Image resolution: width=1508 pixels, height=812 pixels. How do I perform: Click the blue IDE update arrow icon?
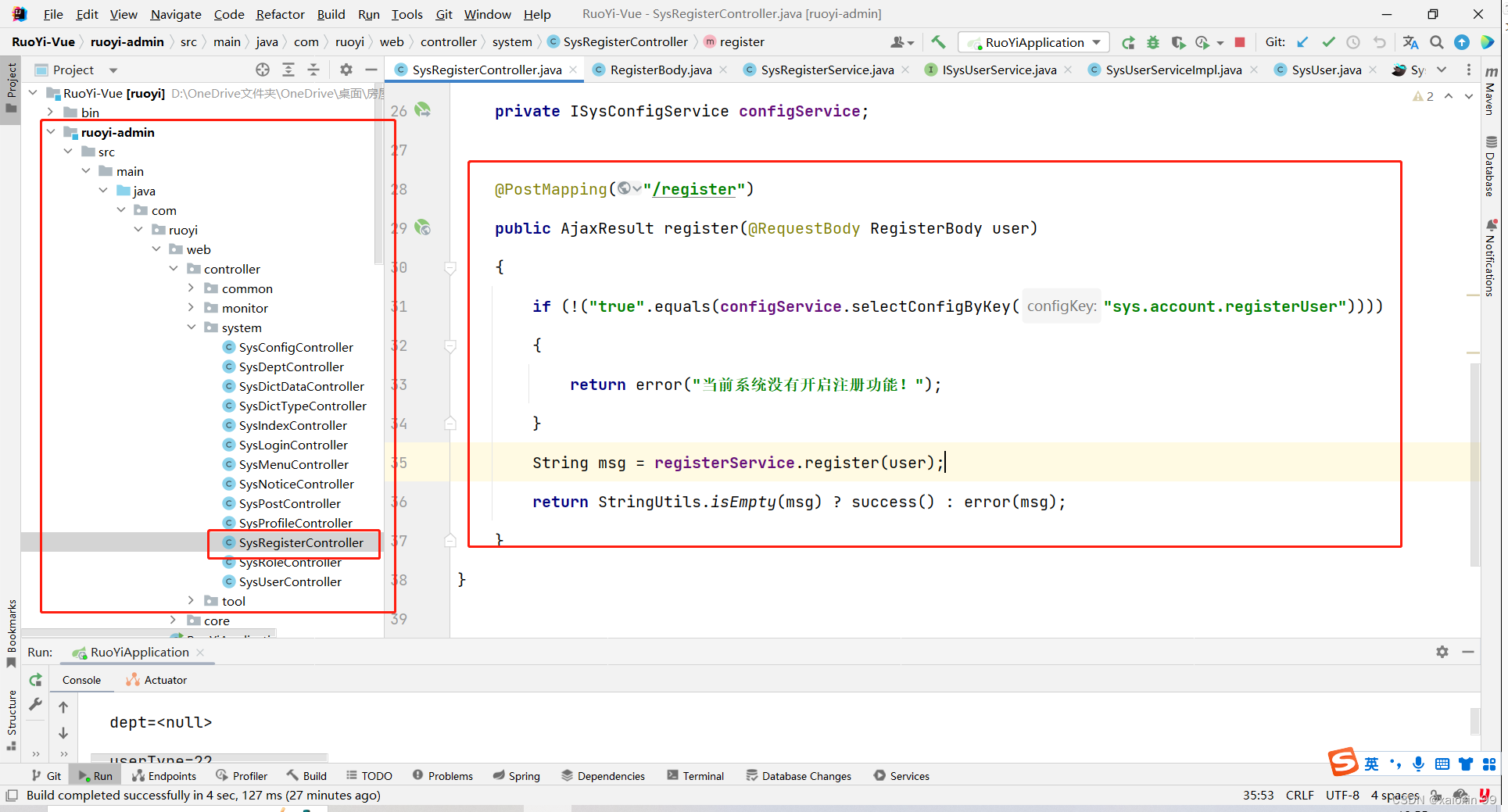1462,42
